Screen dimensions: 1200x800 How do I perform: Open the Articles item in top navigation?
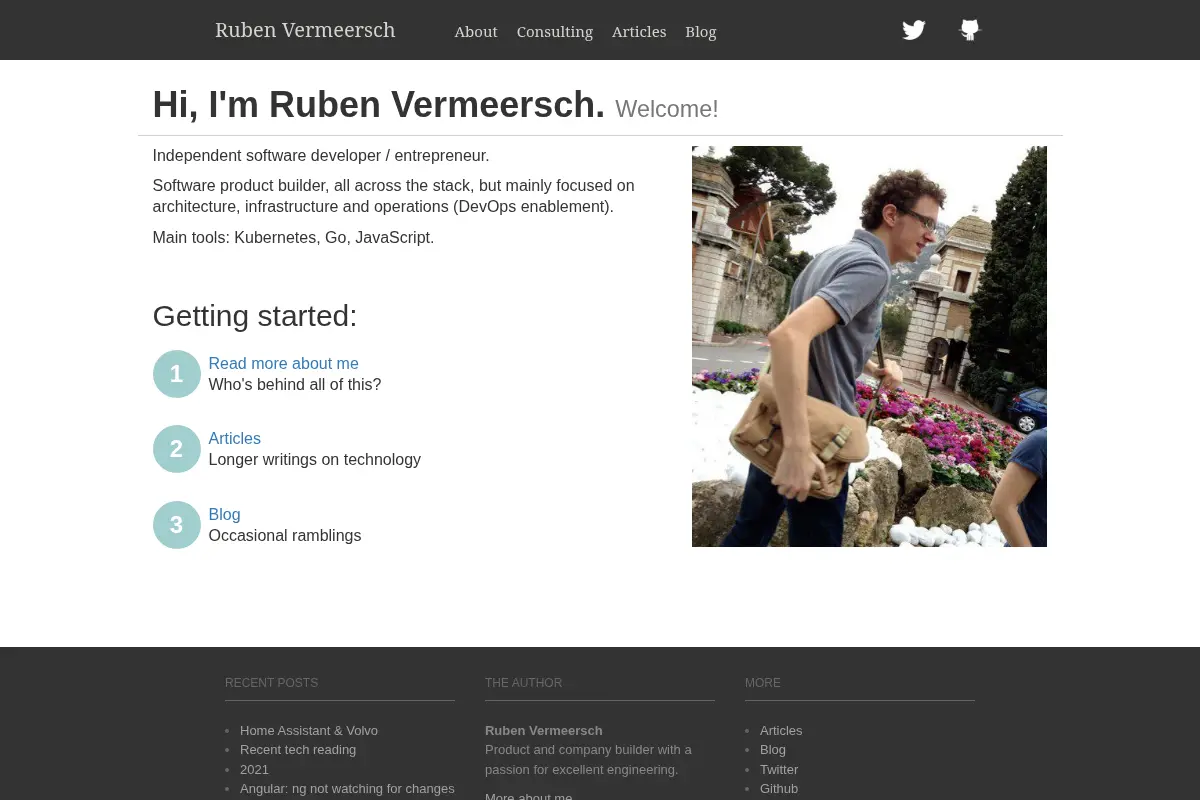click(x=639, y=32)
